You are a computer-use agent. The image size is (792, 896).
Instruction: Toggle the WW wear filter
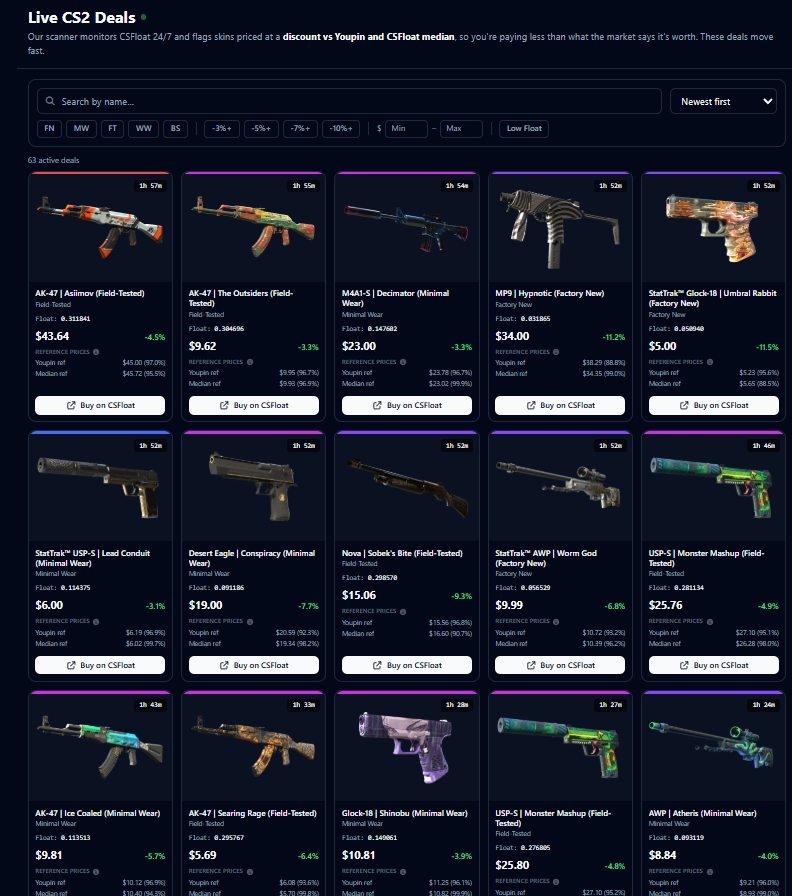[x=143, y=129]
